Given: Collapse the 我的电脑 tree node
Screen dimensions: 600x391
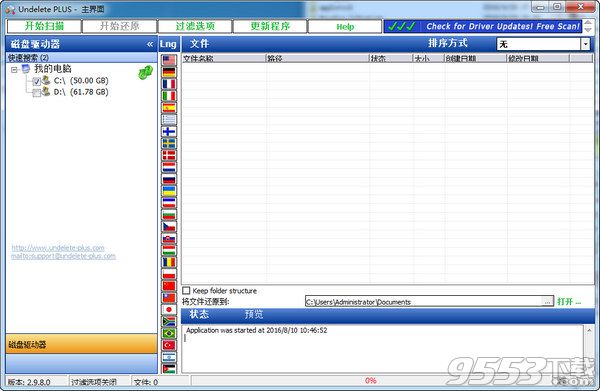Looking at the screenshot, I should click(14, 70).
